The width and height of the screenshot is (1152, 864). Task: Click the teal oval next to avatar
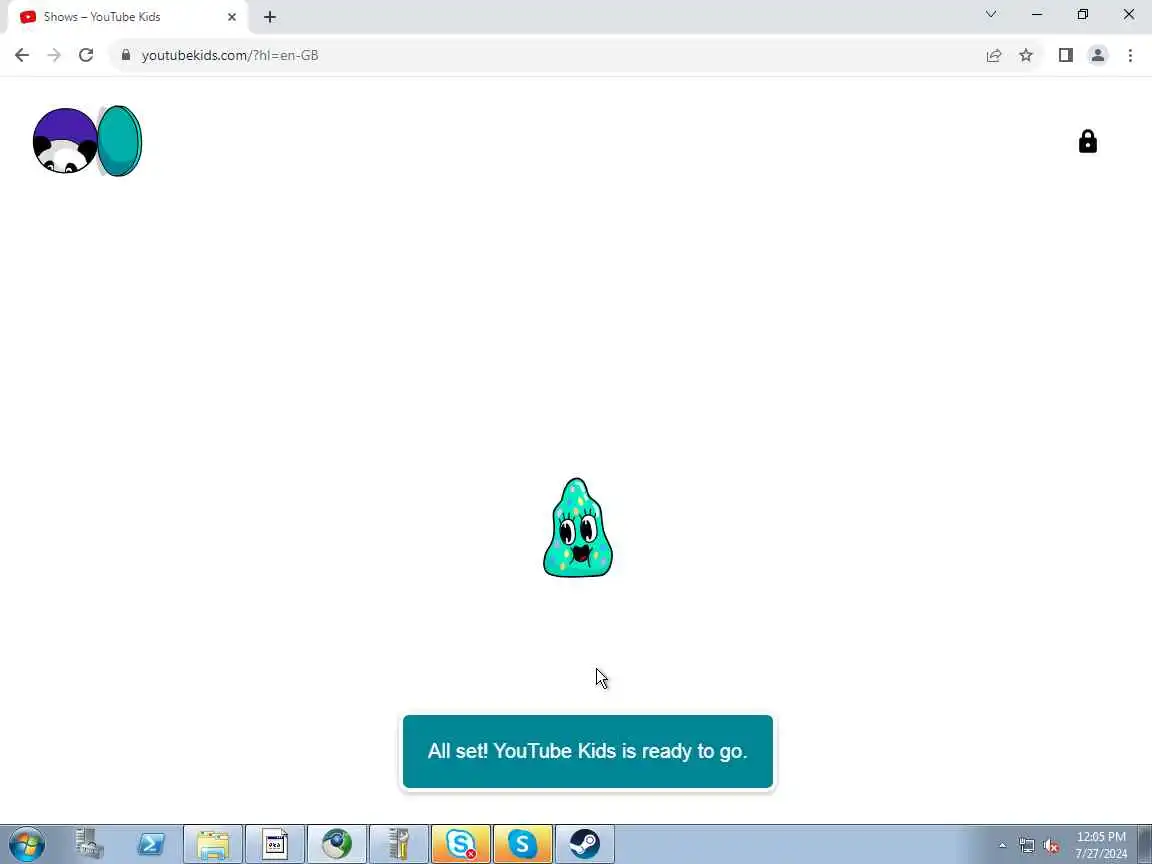coord(120,141)
